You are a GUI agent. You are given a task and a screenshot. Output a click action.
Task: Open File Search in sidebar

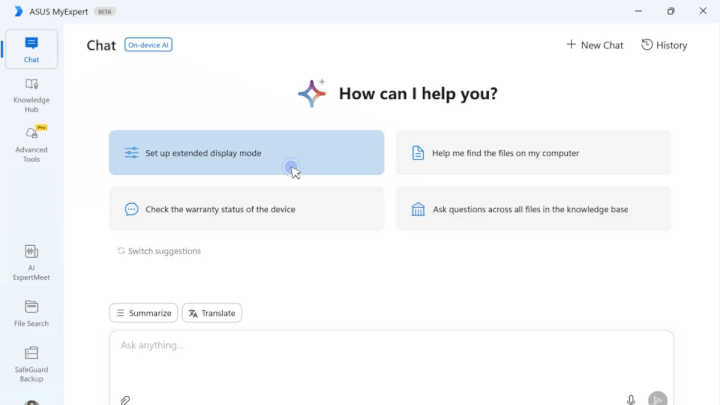pos(31,313)
